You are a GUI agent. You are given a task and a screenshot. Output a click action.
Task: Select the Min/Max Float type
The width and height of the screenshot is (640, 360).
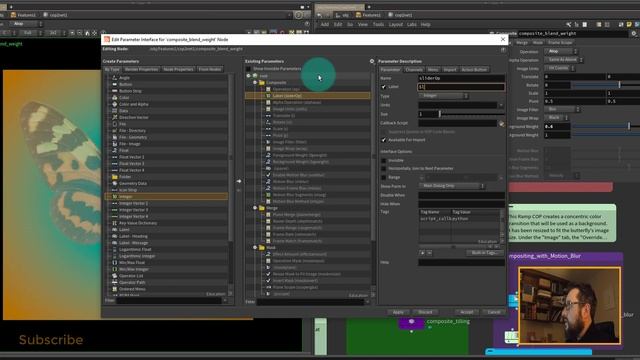pos(132,262)
